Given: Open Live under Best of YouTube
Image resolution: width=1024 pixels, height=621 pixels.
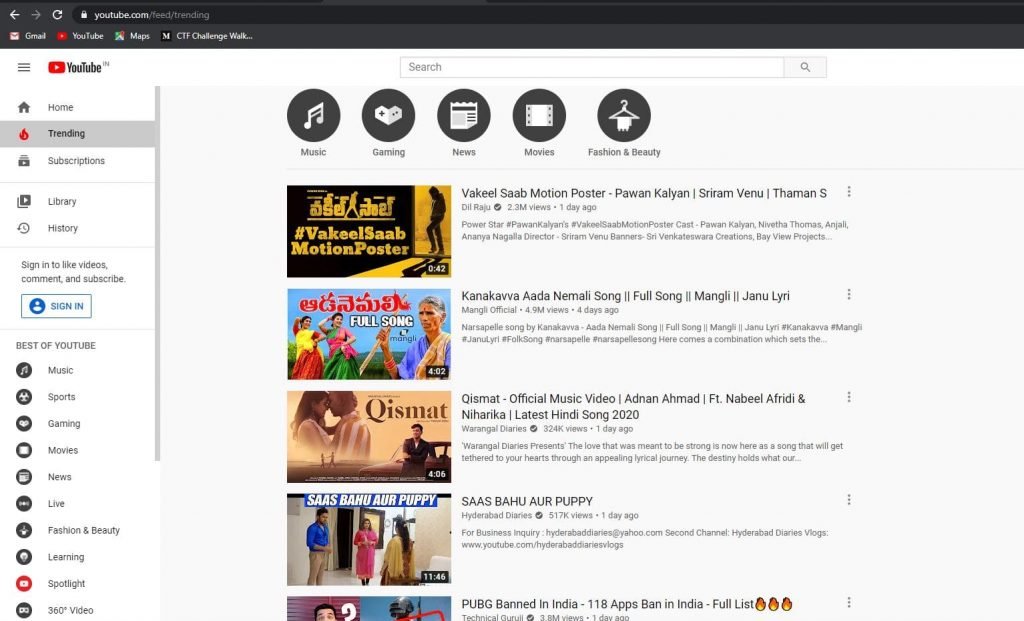Looking at the screenshot, I should (78, 503).
